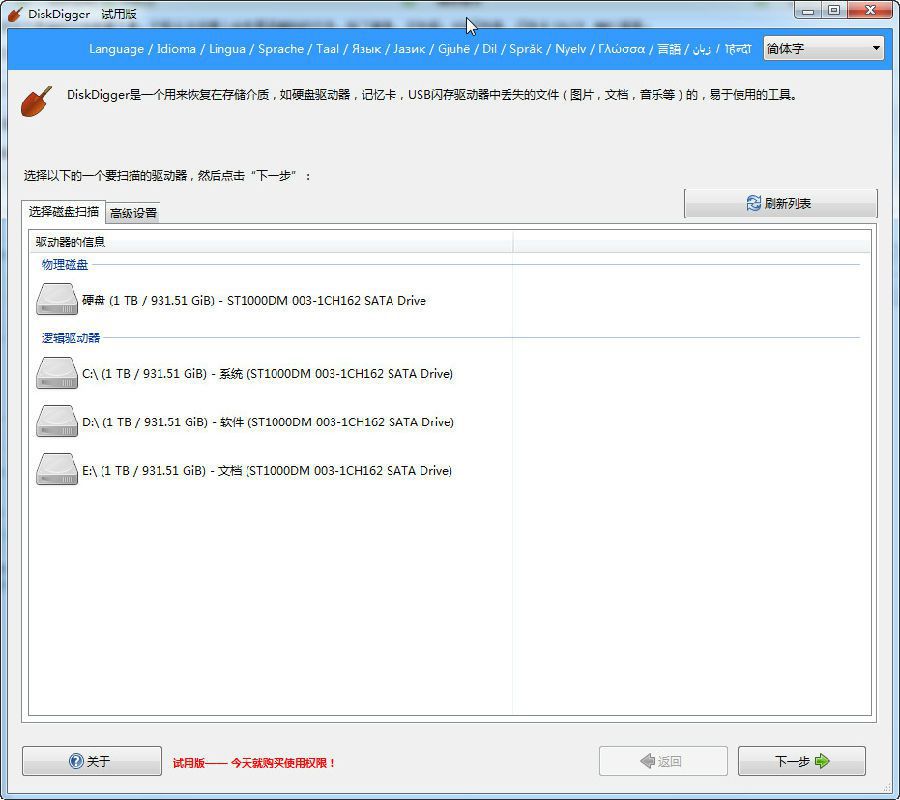900x800 pixels.
Task: Click the 返回 back button
Action: point(663,761)
